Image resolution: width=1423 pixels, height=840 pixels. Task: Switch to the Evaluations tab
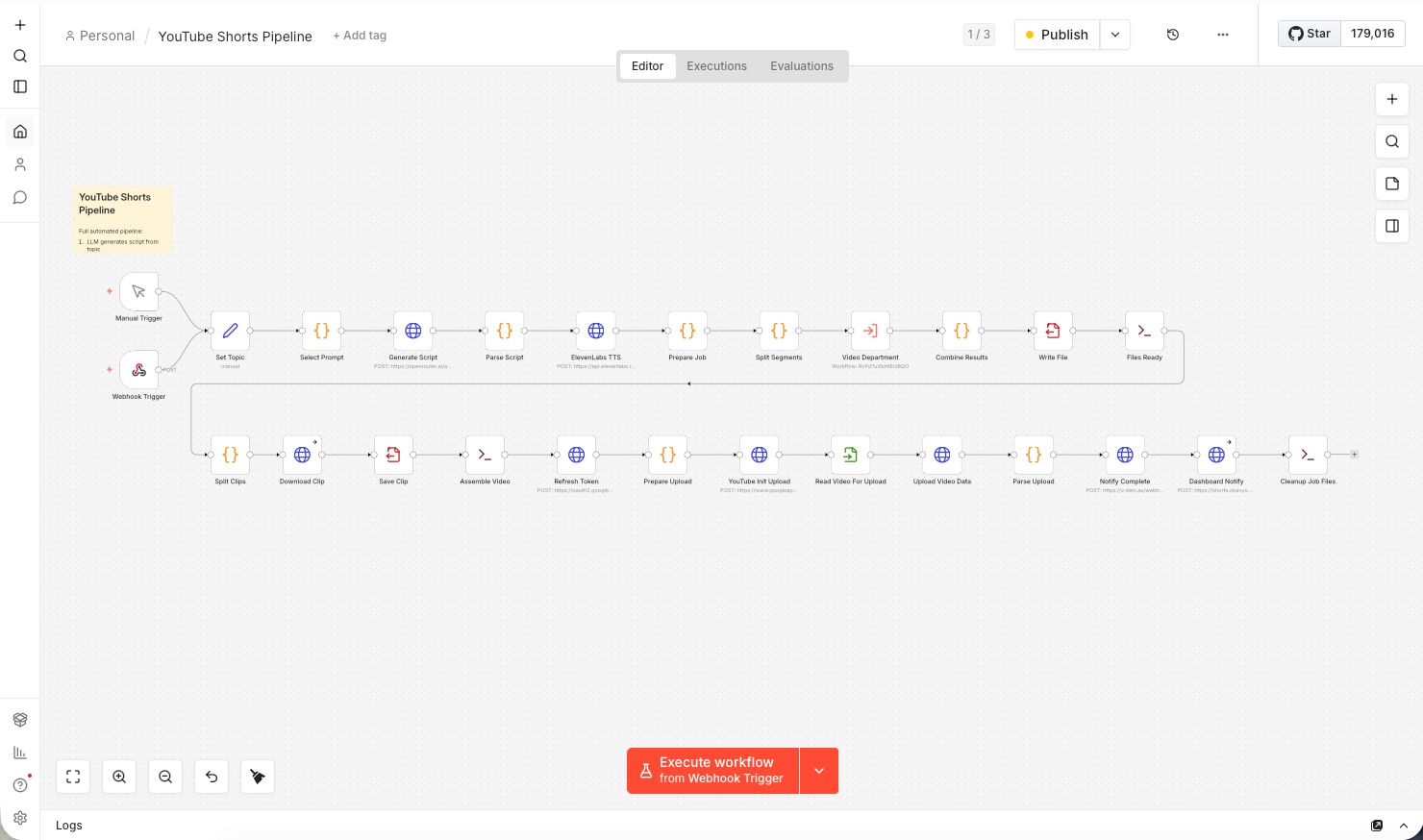(802, 66)
